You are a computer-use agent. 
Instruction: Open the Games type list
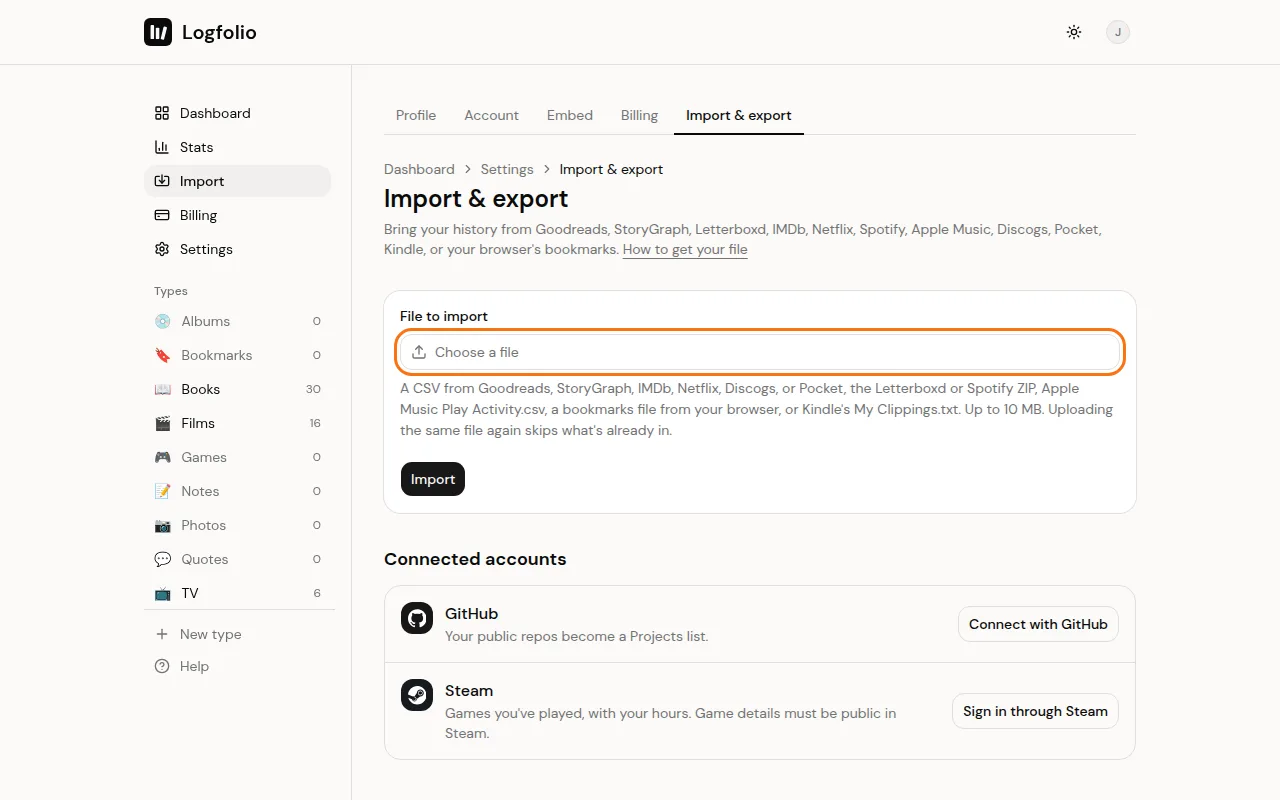[x=237, y=457]
